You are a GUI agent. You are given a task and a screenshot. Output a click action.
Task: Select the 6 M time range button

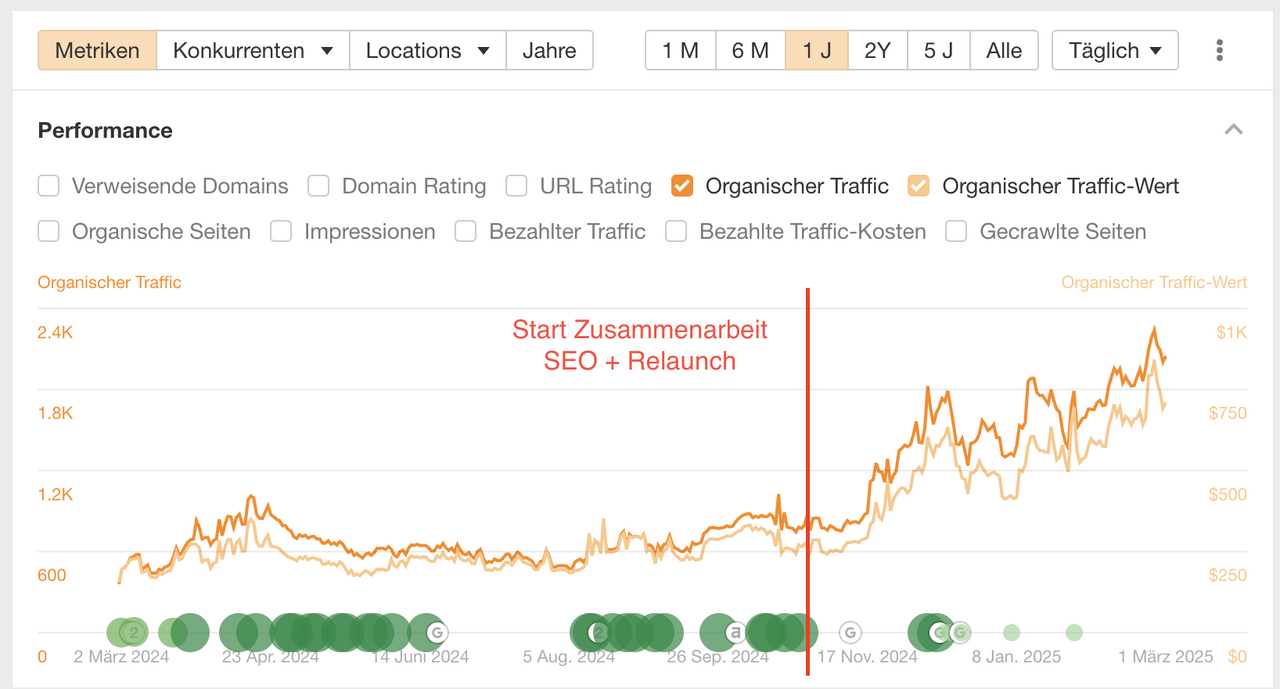tap(750, 50)
